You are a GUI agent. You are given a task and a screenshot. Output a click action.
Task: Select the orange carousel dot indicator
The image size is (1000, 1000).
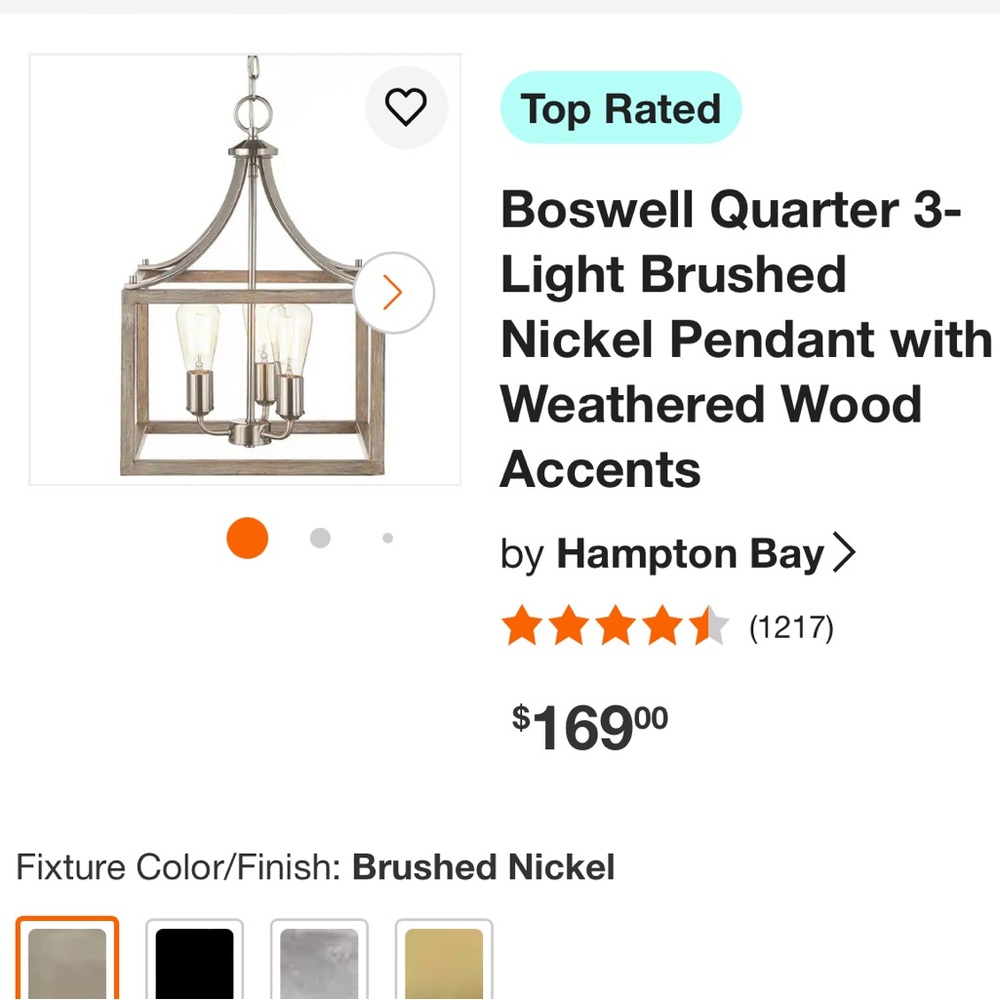tap(246, 537)
